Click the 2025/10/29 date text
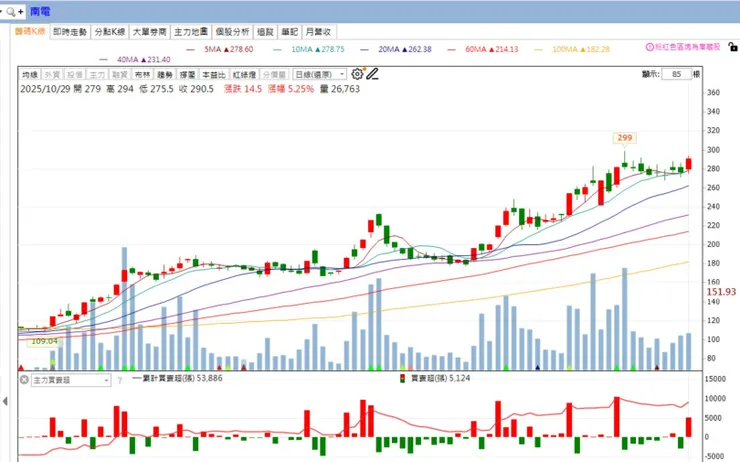This screenshot has width=740, height=462. (44, 89)
